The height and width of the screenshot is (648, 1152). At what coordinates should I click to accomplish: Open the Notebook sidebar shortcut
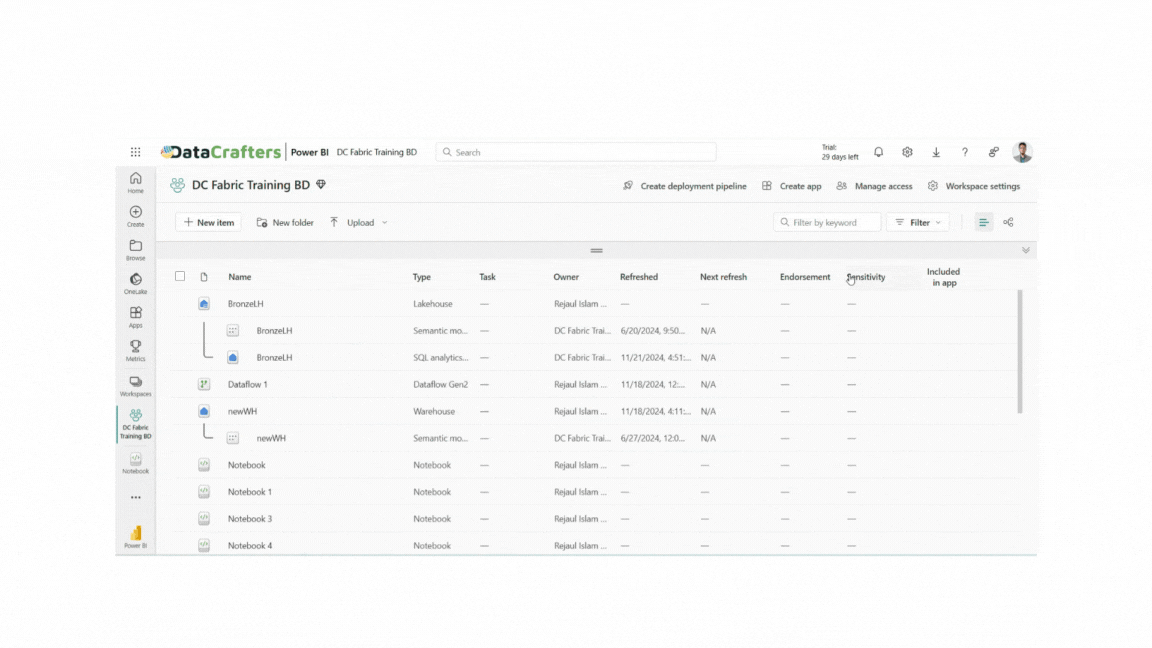coord(136,463)
